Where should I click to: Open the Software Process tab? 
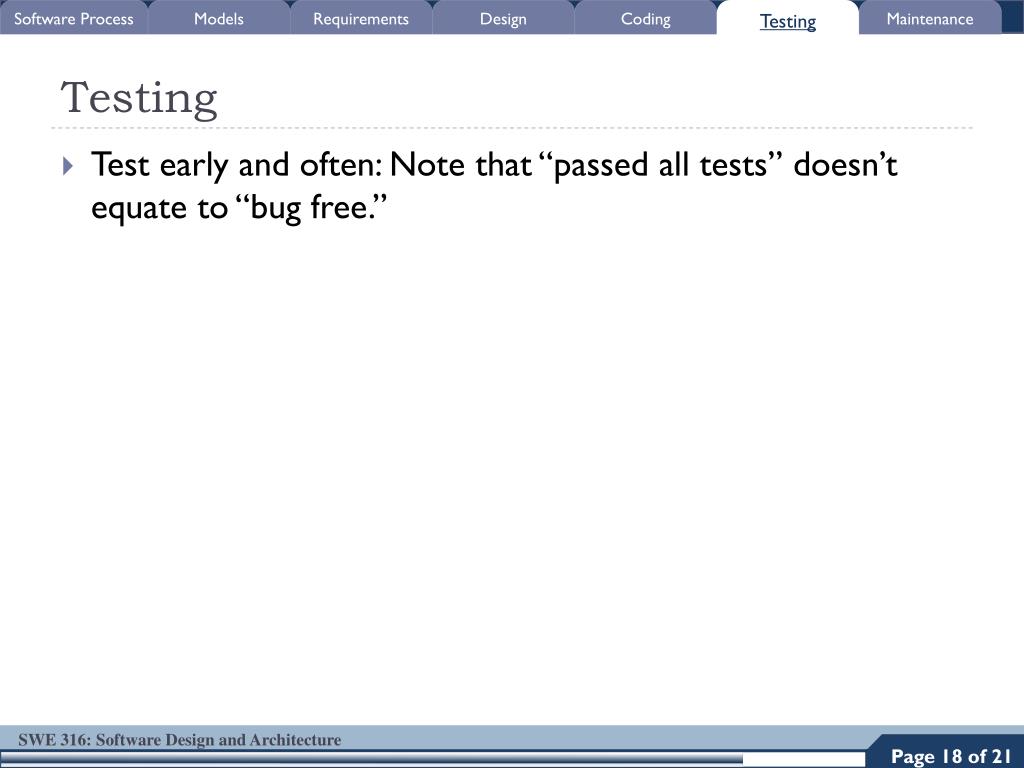tap(74, 18)
